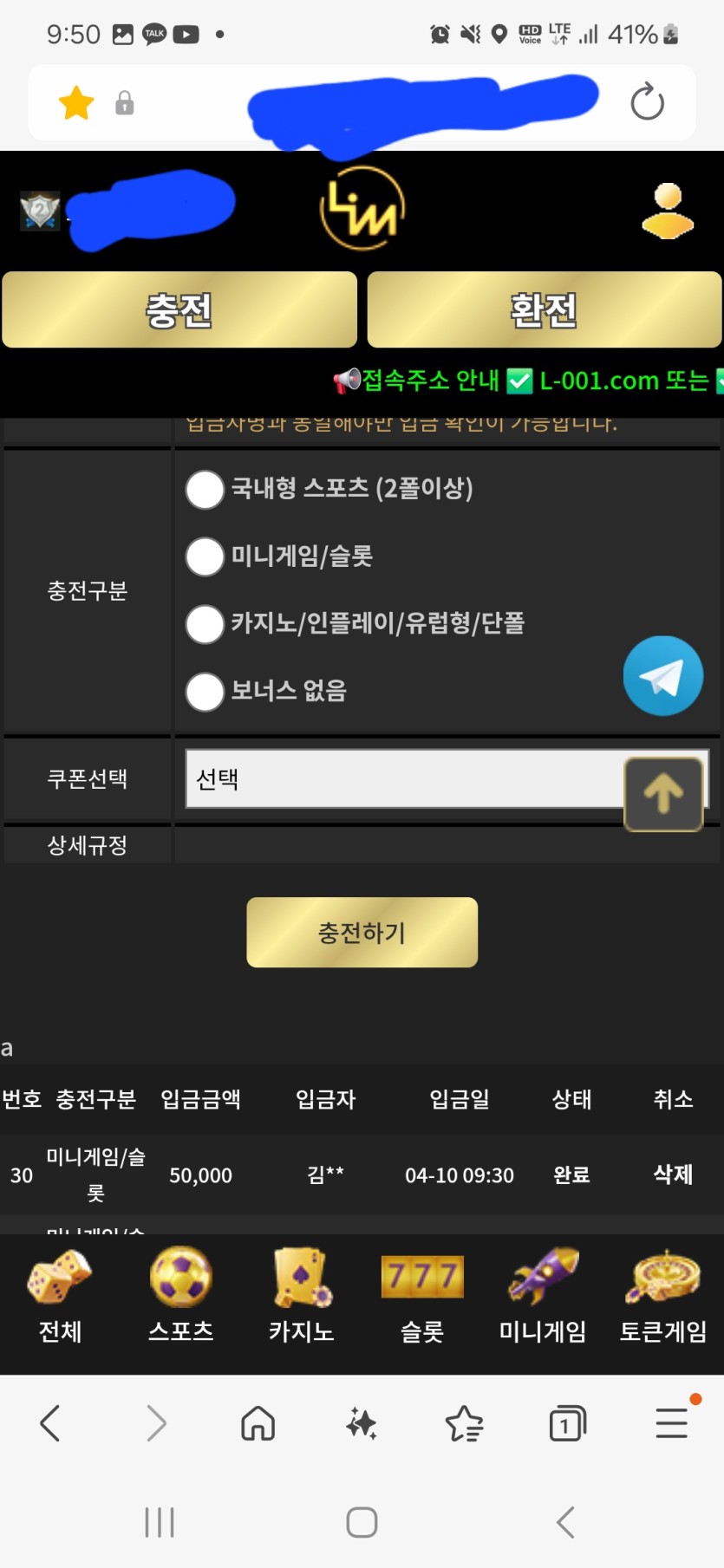The image size is (724, 1568).
Task: Reload the page with refresh icon
Action: (x=647, y=102)
